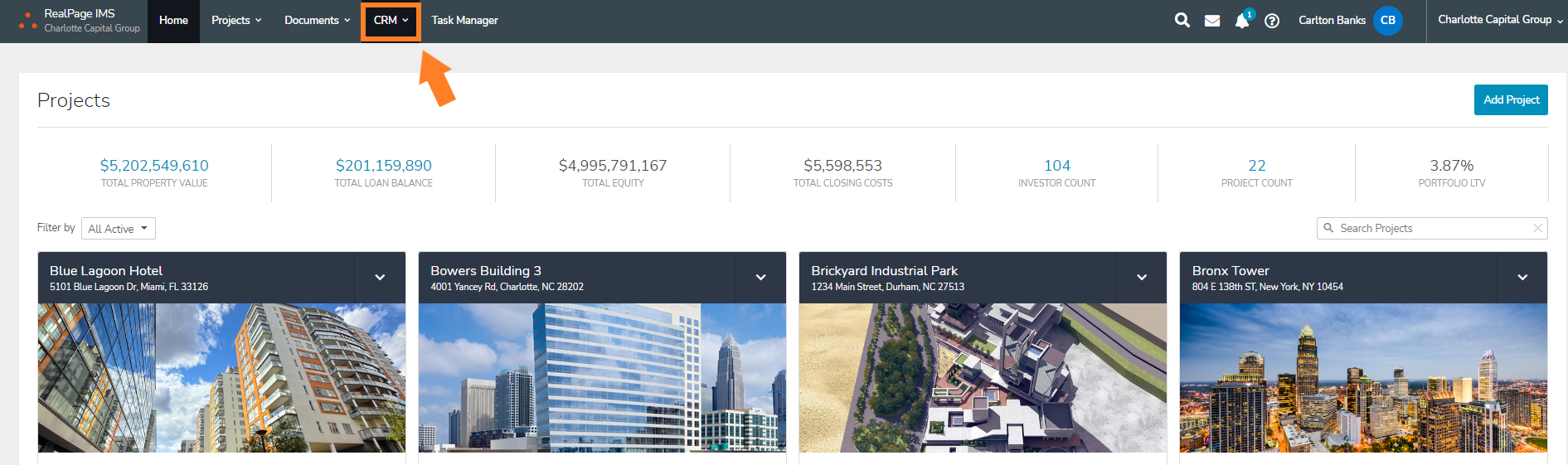Open the Blue Lagoon Hotel project title

106,271
